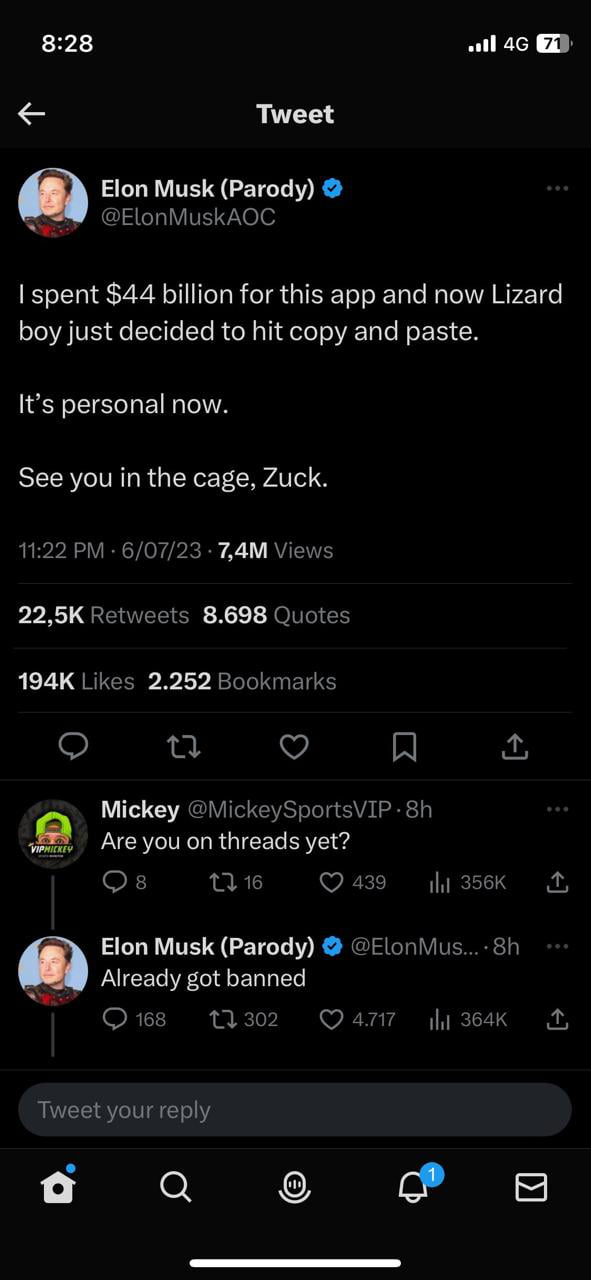This screenshot has width=591, height=1280.
Task: Retweet the main tweet
Action: [184, 746]
